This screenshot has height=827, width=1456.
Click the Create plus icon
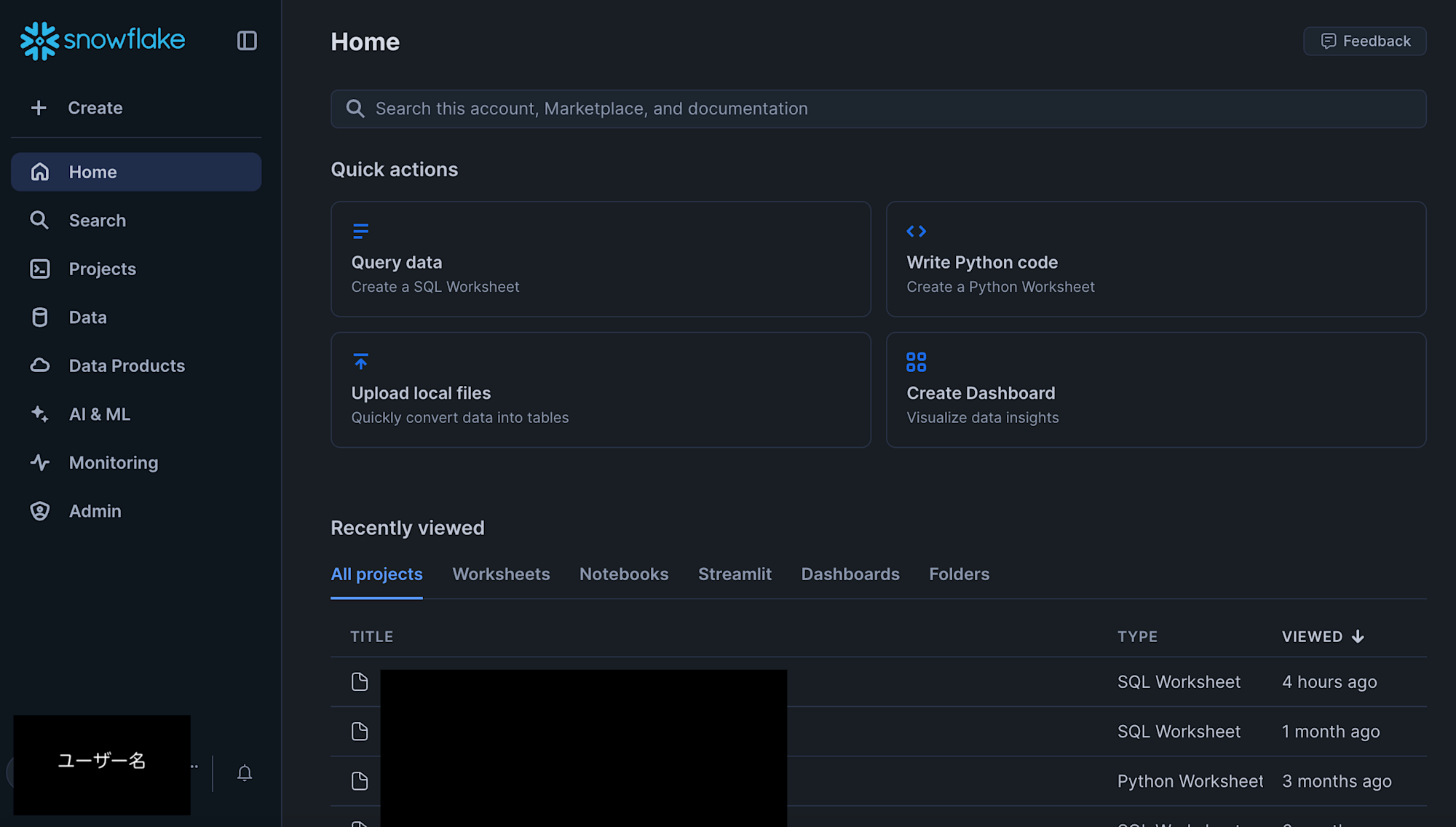tap(39, 108)
